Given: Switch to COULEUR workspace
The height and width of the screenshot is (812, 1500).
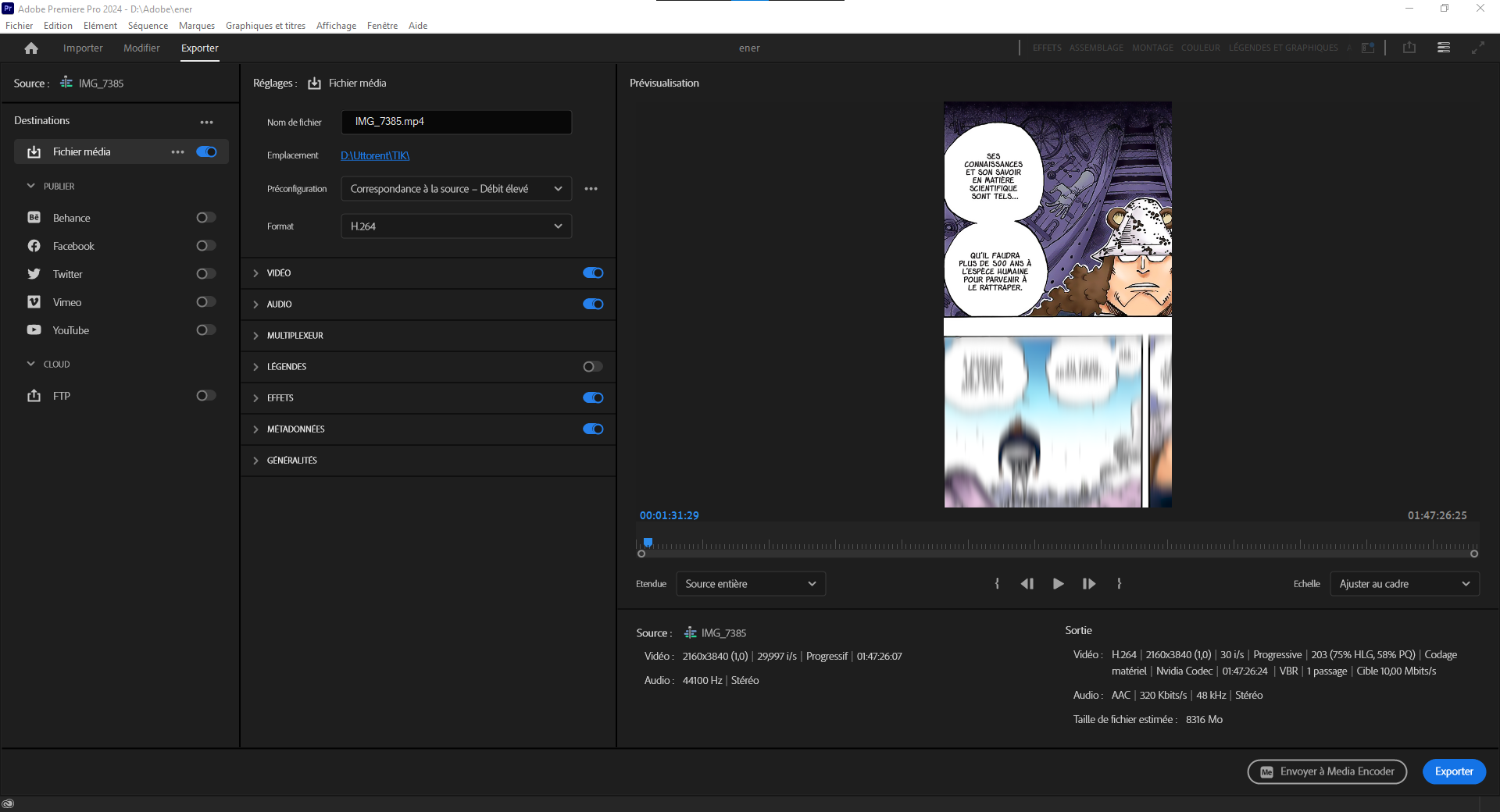Looking at the screenshot, I should coord(1200,48).
